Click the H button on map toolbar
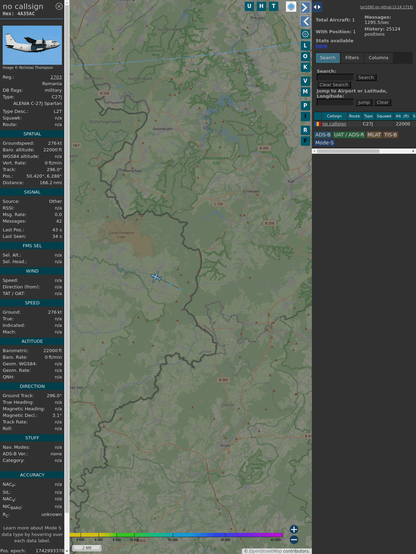416x554 pixels. point(261,6)
